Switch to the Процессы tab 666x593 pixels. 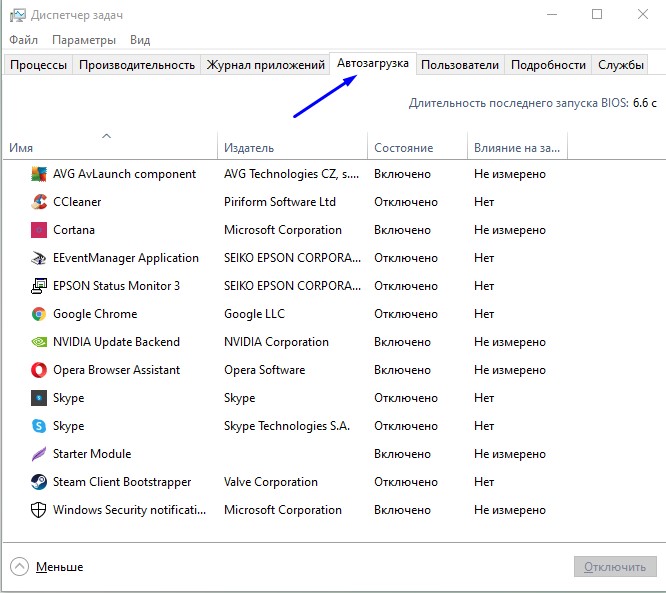pos(38,65)
